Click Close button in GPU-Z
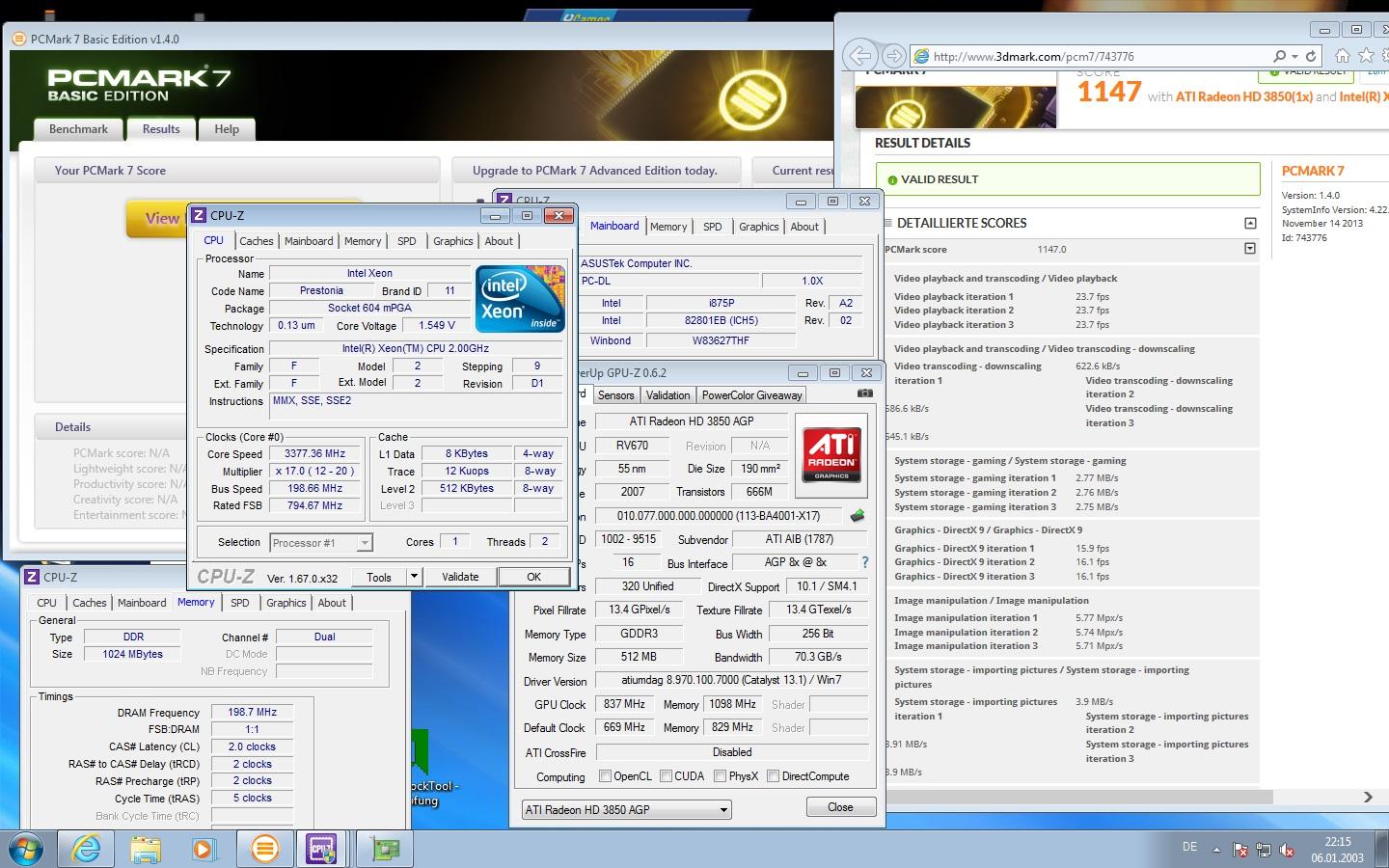 point(840,807)
